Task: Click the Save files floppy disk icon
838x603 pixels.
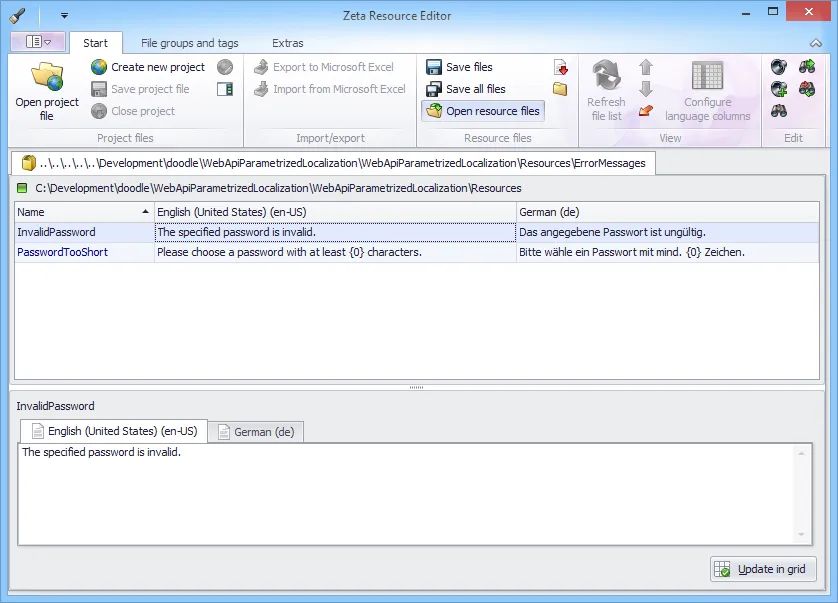Action: pos(434,67)
